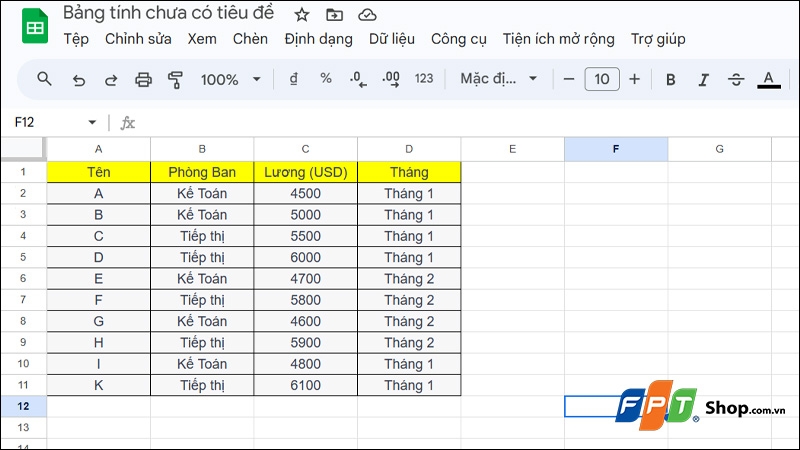Image resolution: width=800 pixels, height=450 pixels.
Task: Open the Định dạng menu
Action: point(318,39)
